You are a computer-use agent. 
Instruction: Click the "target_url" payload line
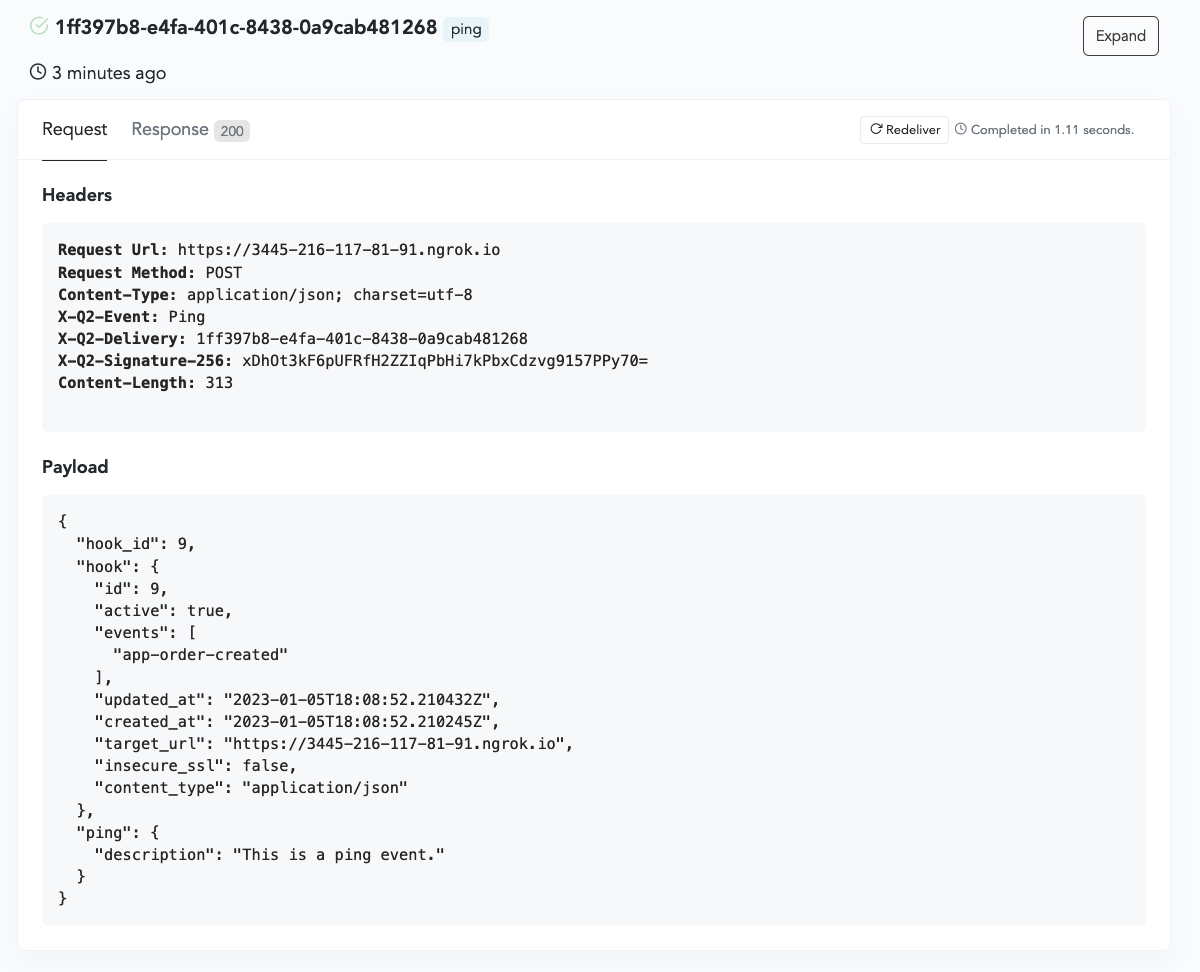click(x=334, y=744)
